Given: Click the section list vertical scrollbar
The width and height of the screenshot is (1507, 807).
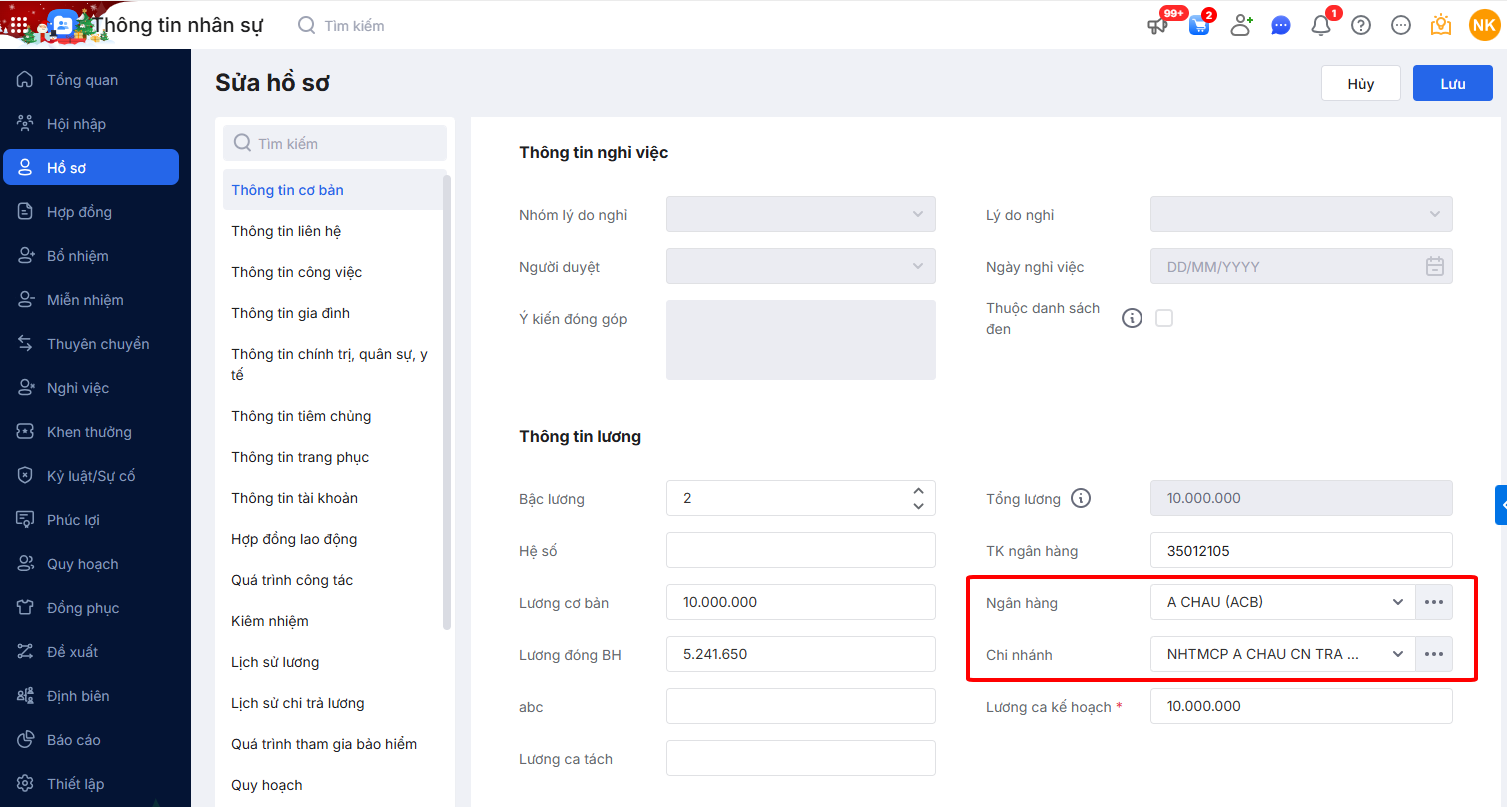Looking at the screenshot, I should 447,400.
